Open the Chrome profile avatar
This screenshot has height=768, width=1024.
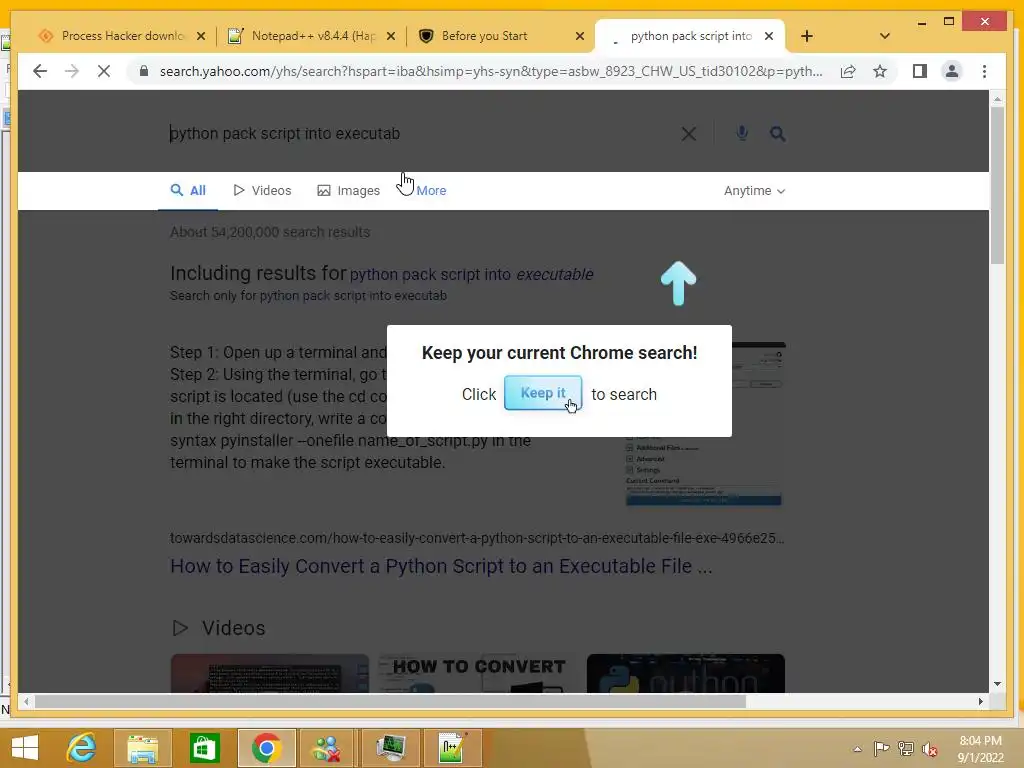coord(952,71)
